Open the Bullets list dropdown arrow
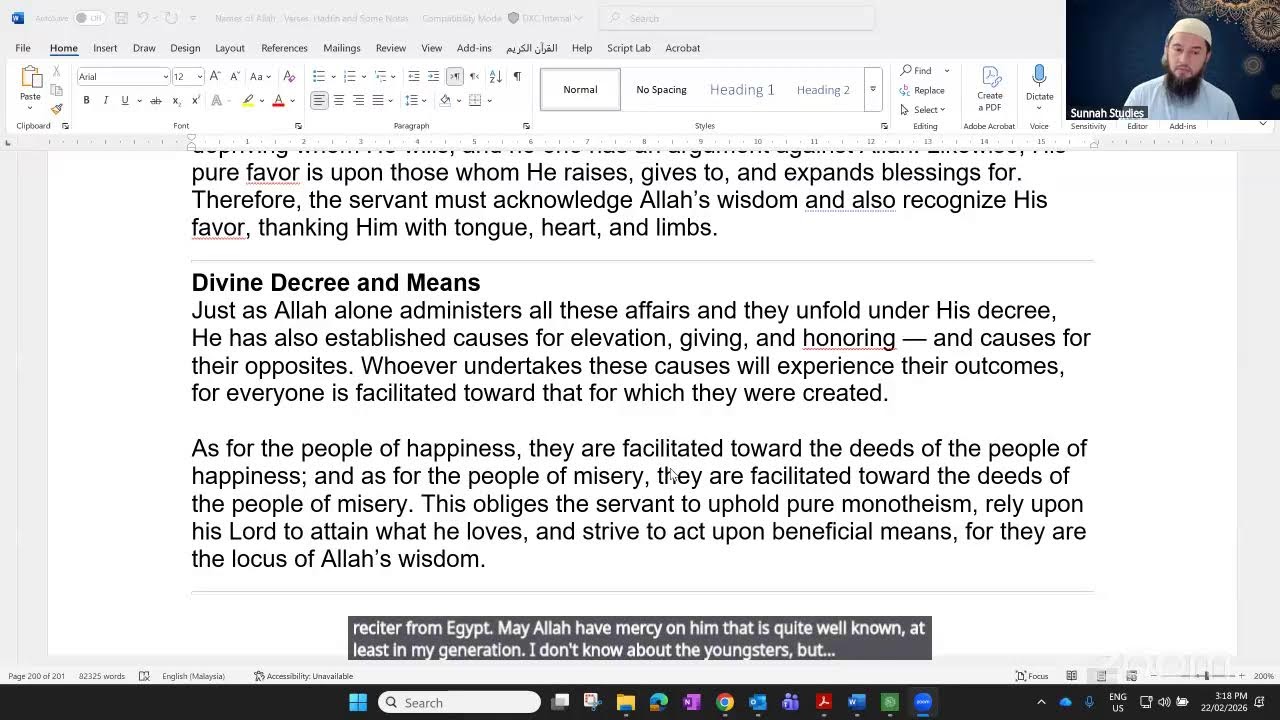Screen dimensions: 1280x720 pos(332,76)
